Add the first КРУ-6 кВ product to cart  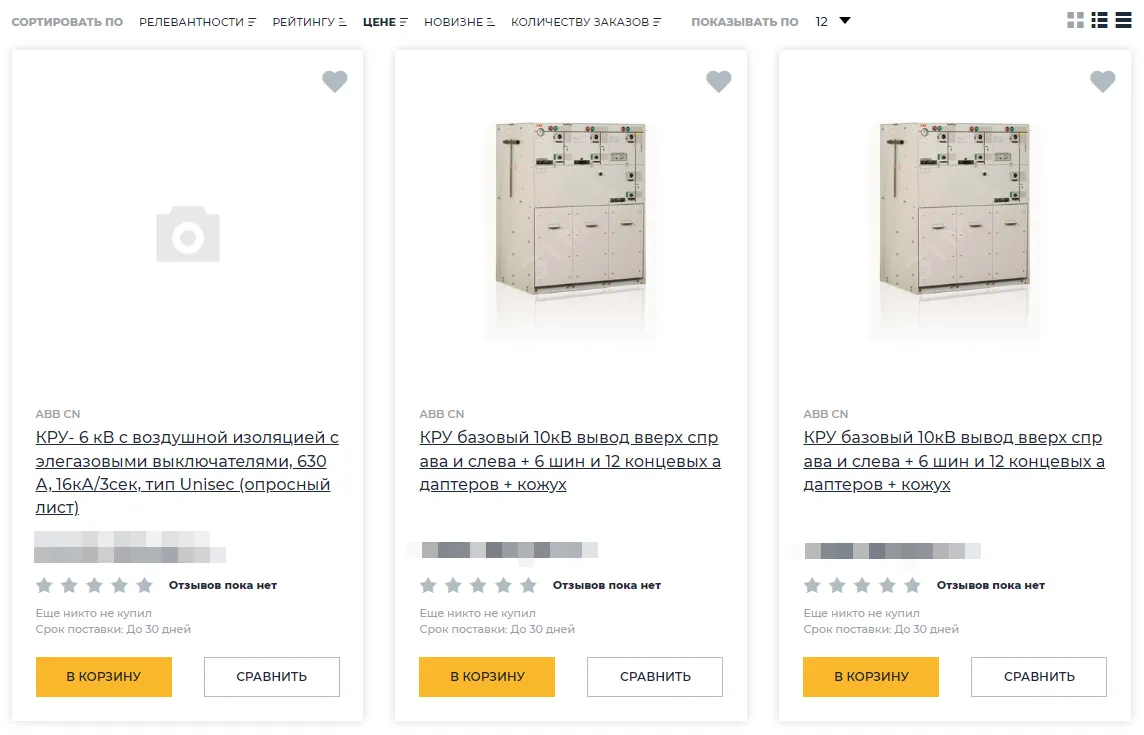click(104, 677)
